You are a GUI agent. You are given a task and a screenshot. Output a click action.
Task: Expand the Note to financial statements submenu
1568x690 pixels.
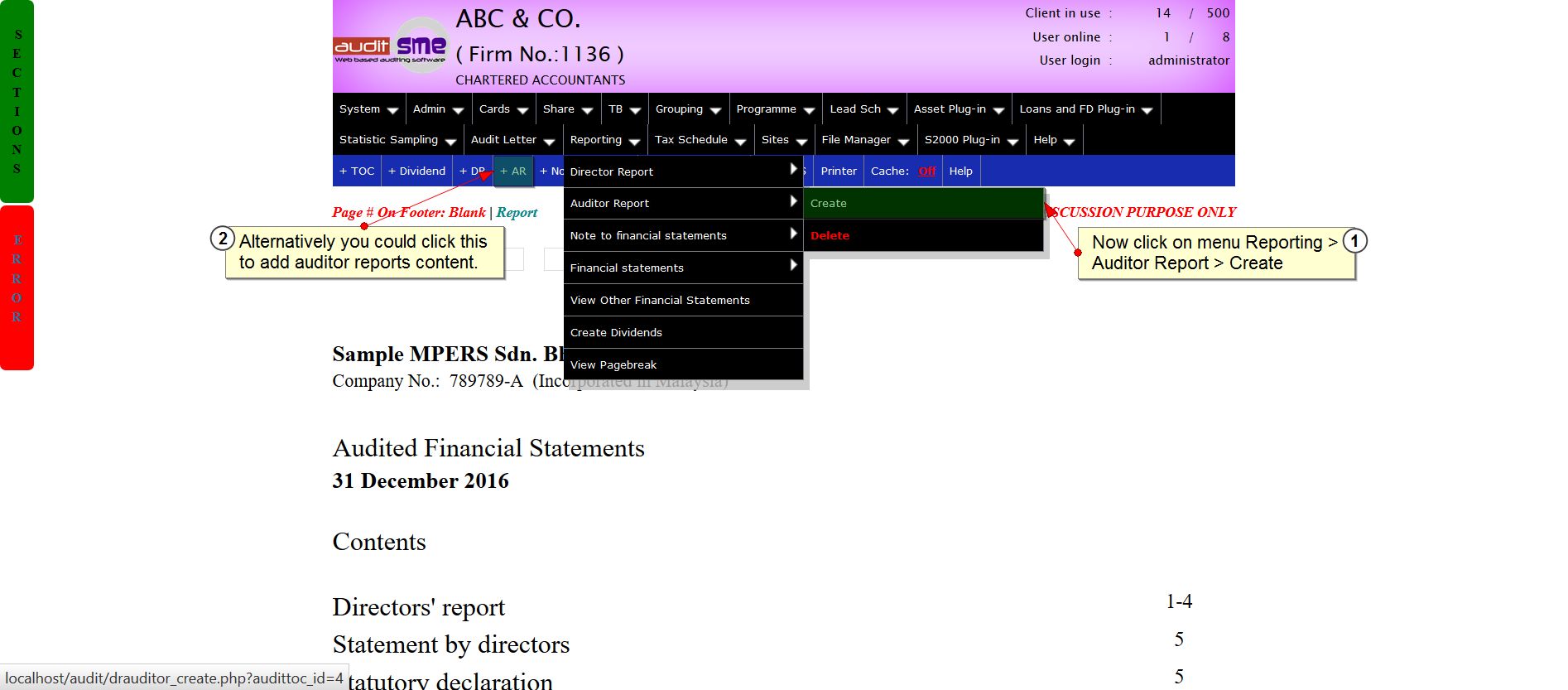click(683, 236)
